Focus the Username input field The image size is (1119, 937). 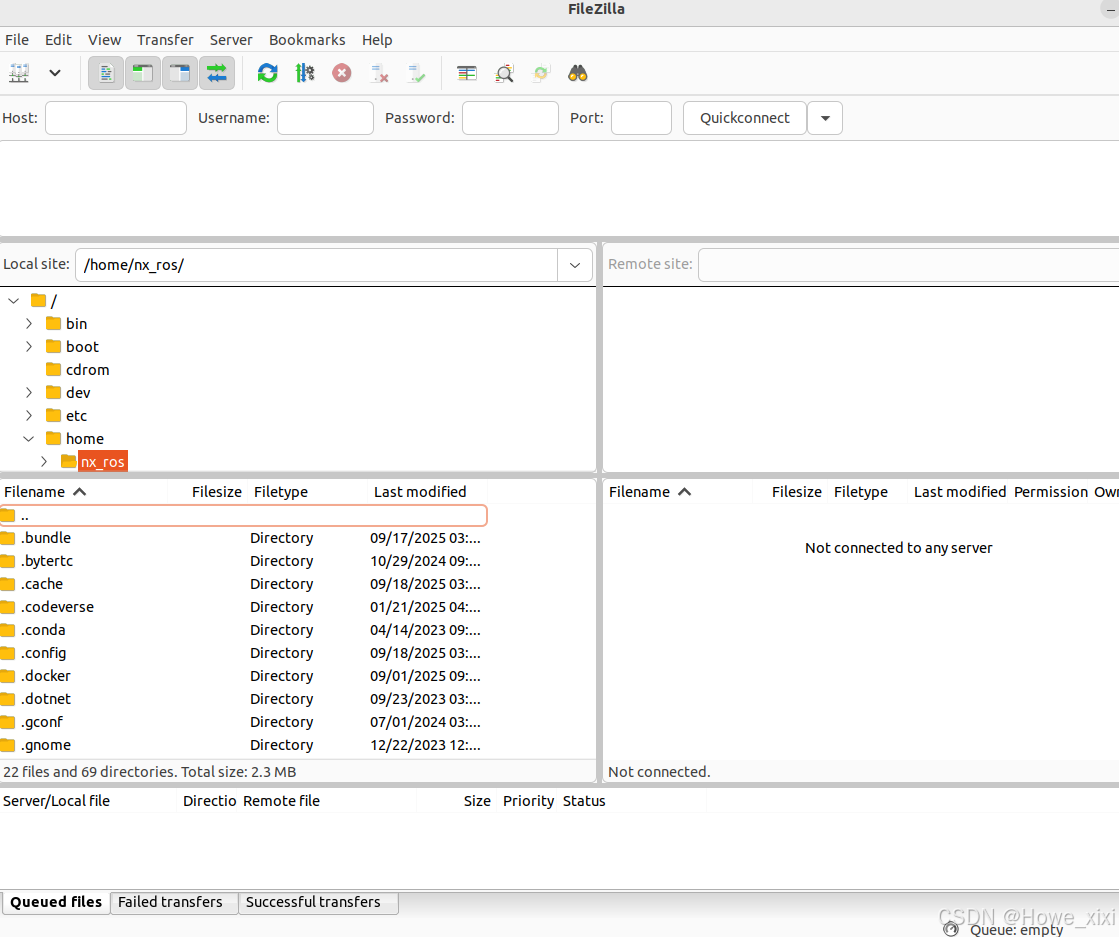[325, 118]
